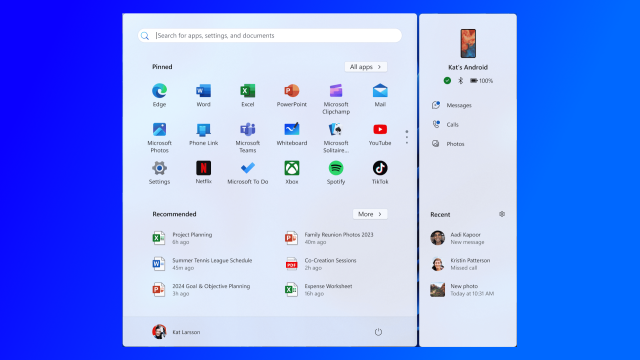This screenshot has height=360, width=640.
Task: Launch Microsoft Clipchamp from pinned apps
Action: (336, 99)
